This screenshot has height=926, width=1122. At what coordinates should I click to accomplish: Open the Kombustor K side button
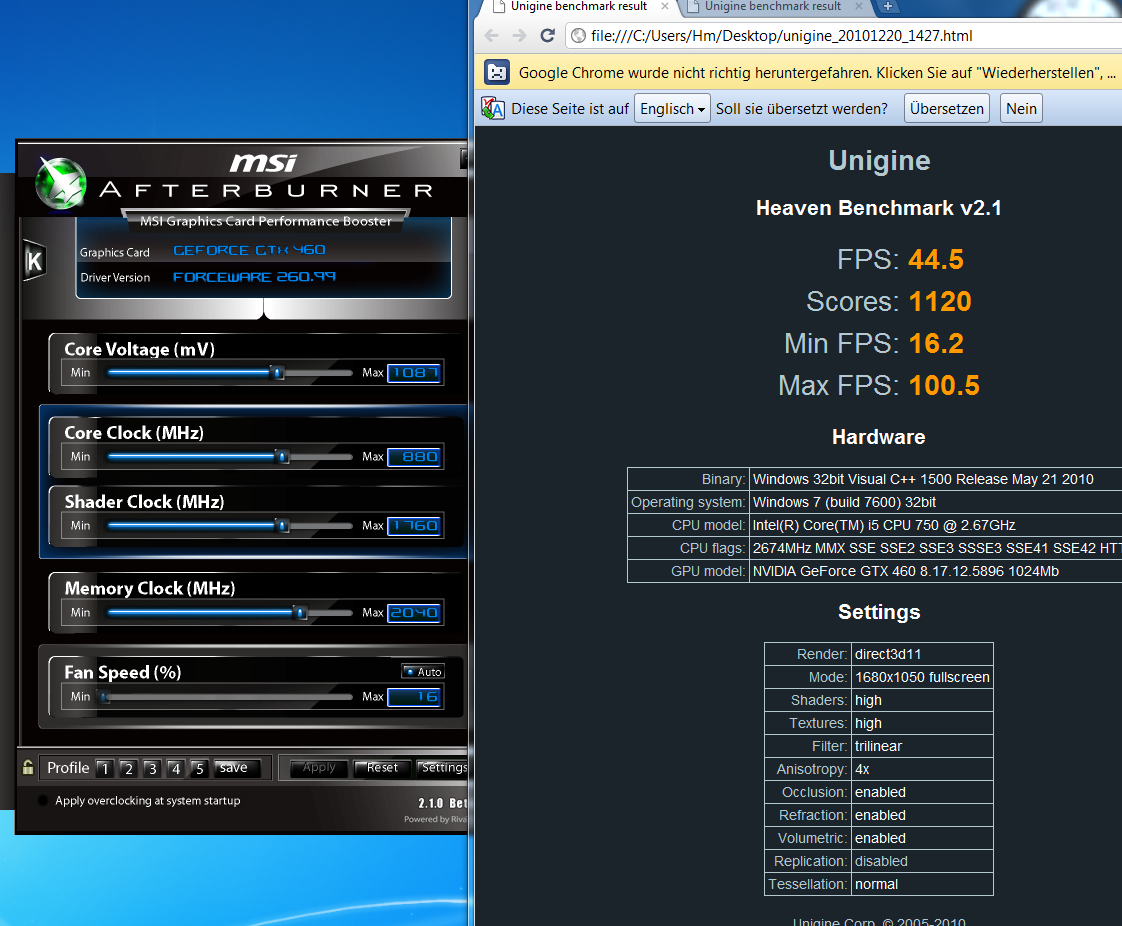34,260
